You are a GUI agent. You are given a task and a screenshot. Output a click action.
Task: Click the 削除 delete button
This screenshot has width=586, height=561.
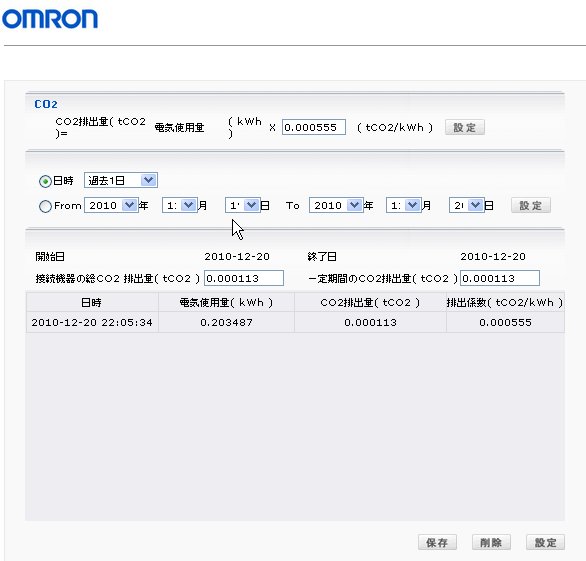click(491, 542)
